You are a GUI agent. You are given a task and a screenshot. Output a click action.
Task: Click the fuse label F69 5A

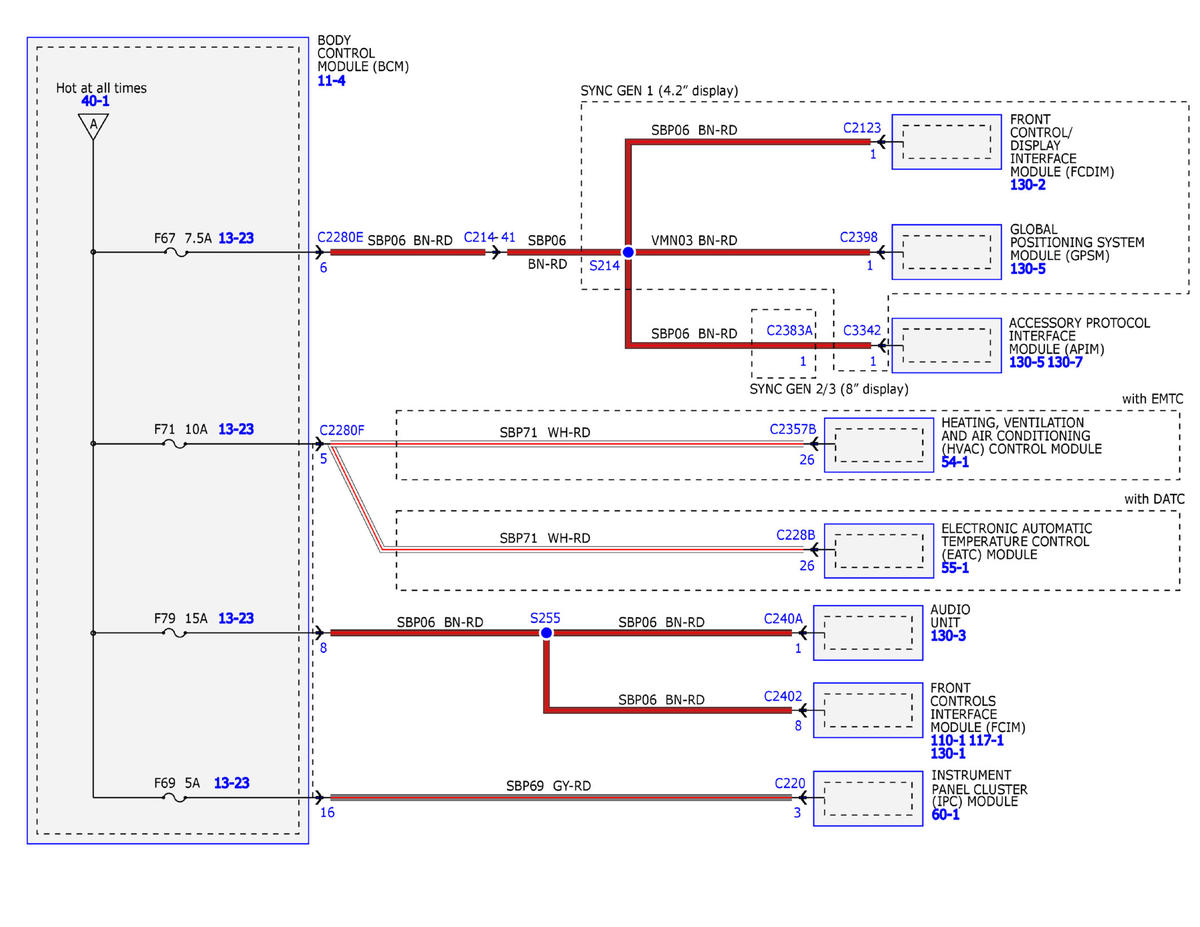click(178, 783)
